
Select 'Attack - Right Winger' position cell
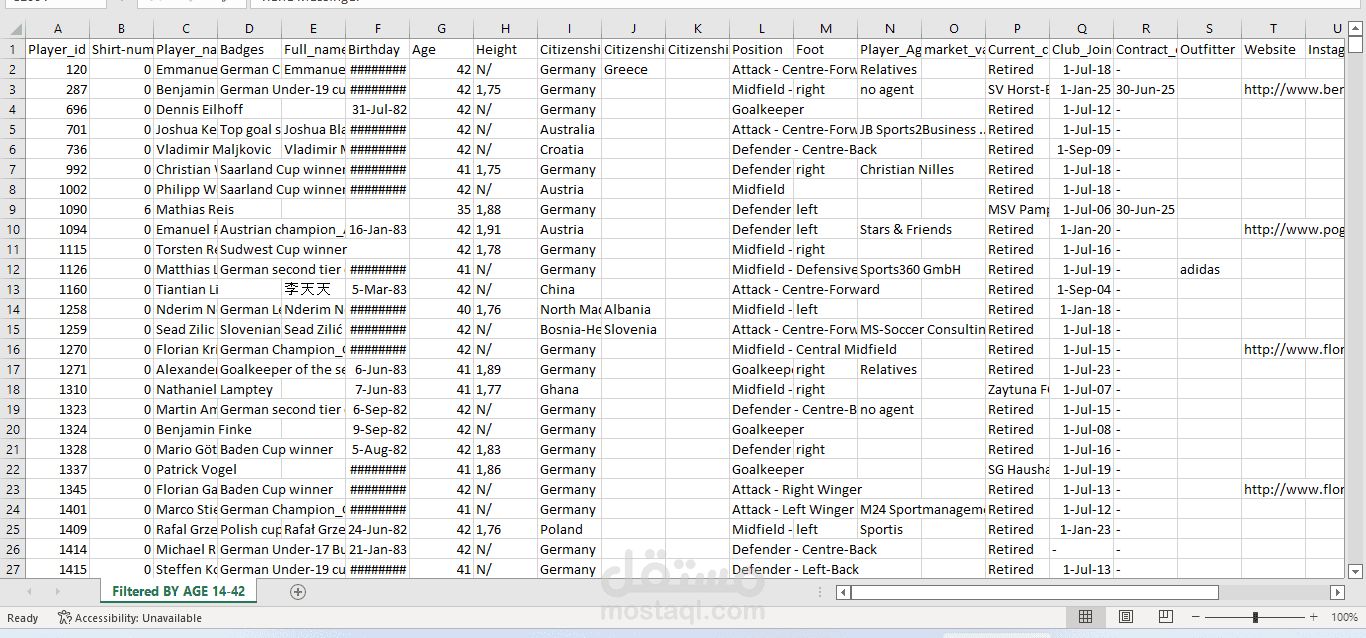(762, 489)
